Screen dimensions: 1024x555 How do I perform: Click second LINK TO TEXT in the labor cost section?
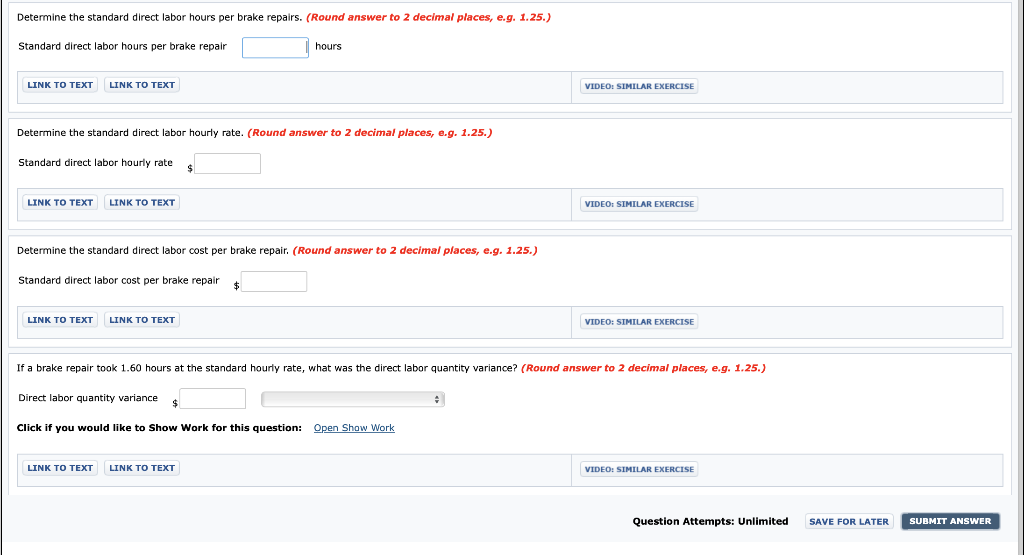142,320
